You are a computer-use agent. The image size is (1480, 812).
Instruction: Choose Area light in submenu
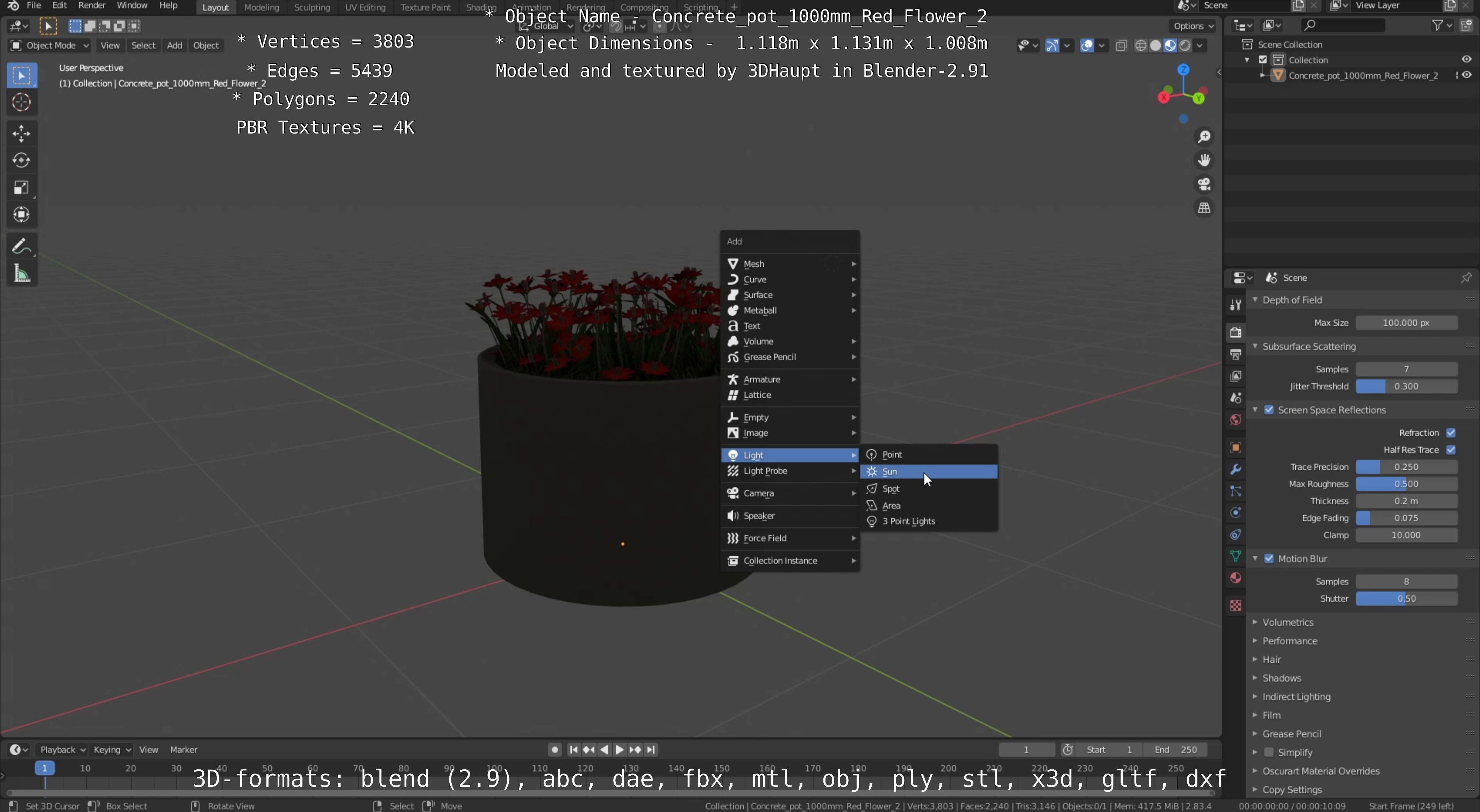928,505
